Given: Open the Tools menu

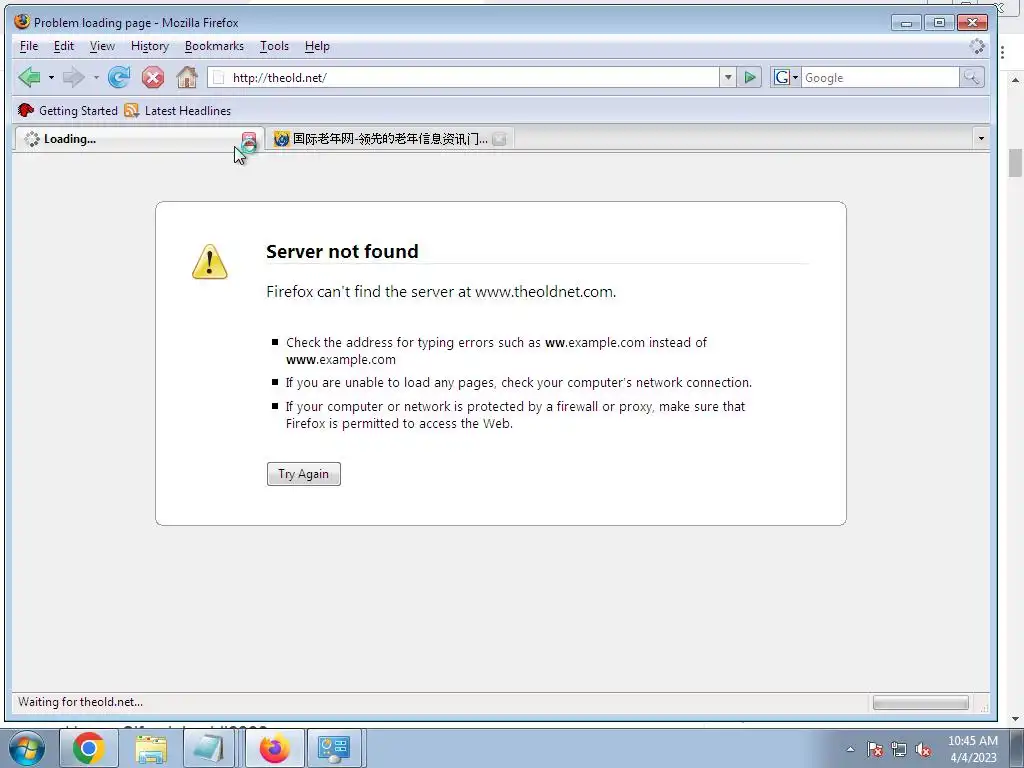Looking at the screenshot, I should 274,46.
